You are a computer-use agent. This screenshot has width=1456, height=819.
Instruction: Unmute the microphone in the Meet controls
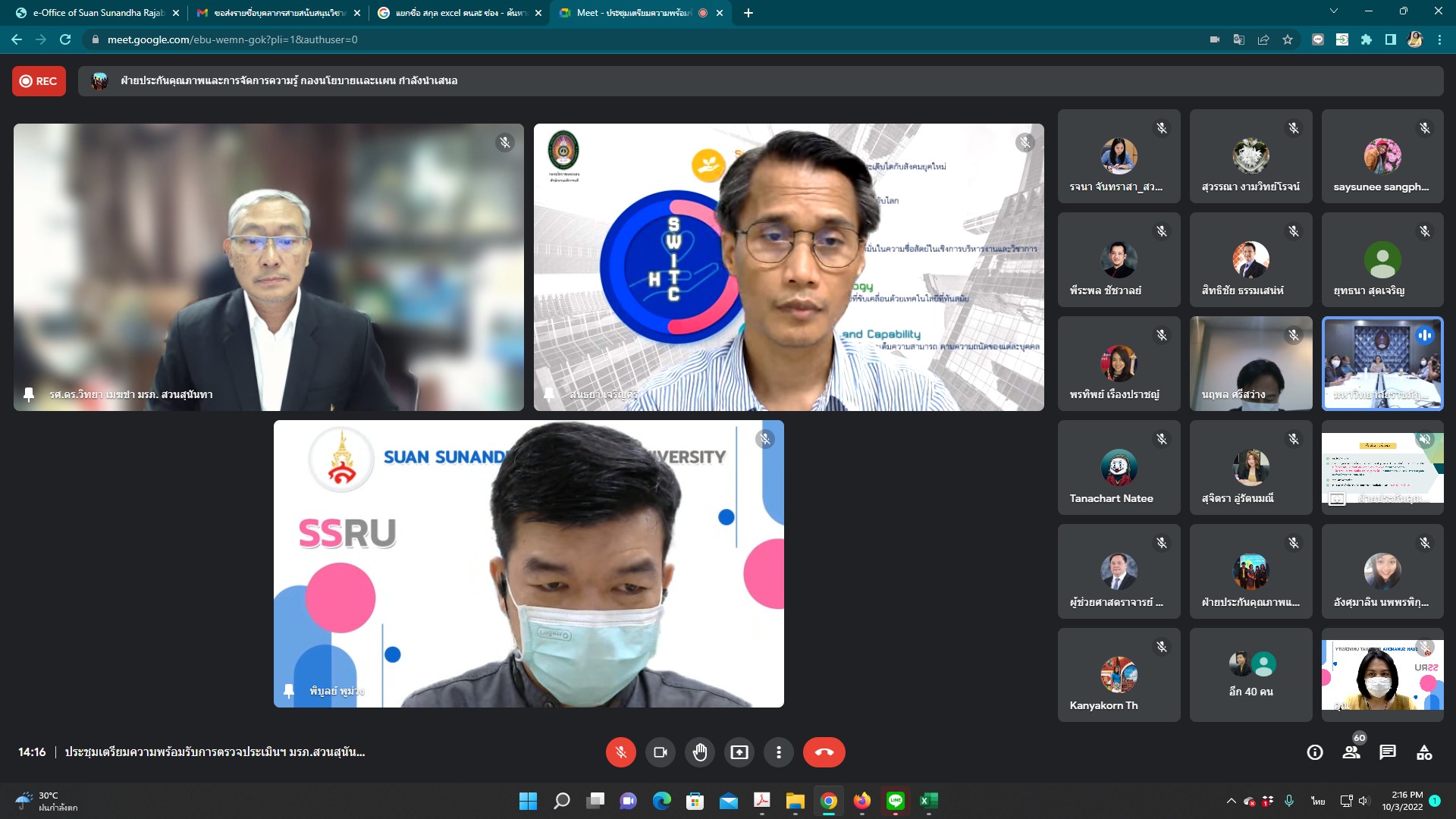pos(620,752)
